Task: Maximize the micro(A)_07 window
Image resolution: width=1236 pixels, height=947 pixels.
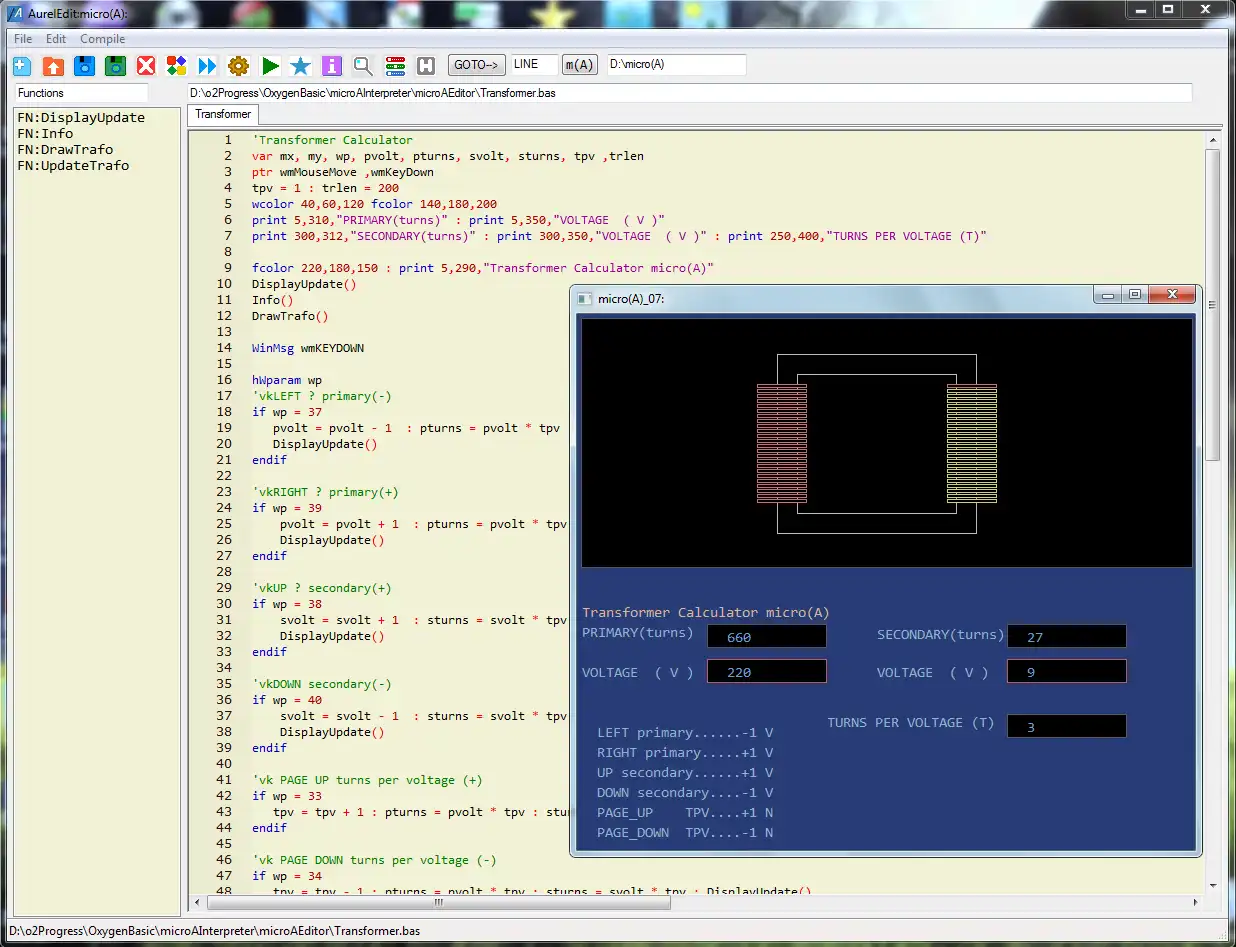Action: 1135,295
